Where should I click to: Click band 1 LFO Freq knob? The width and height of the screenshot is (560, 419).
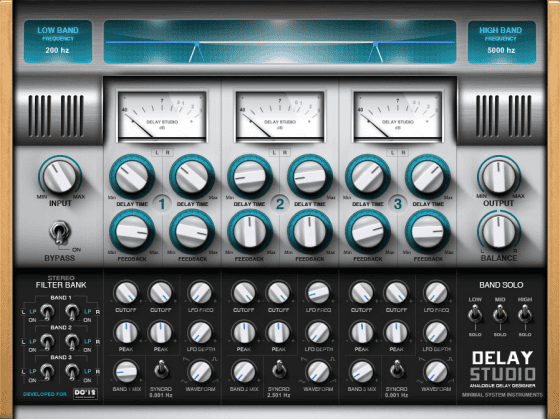tap(200, 293)
